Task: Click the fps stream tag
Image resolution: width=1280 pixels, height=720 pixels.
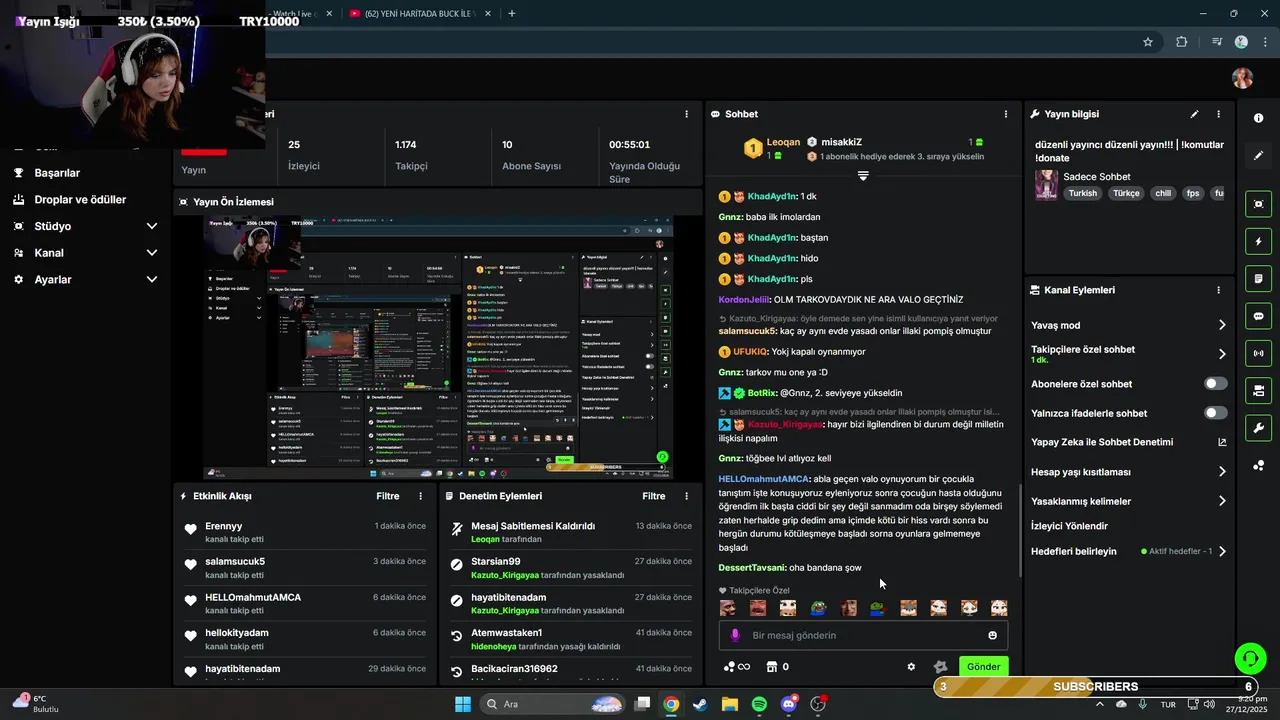Action: point(1192,193)
